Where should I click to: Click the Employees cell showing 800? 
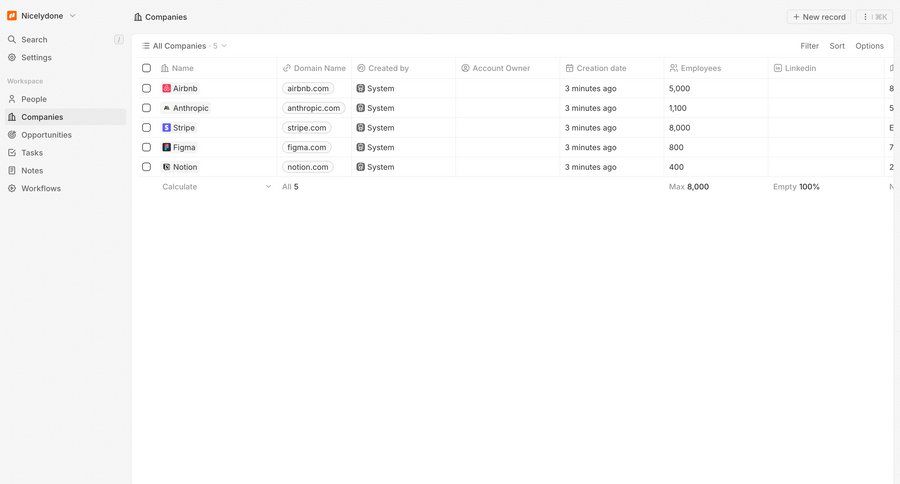tap(716, 148)
